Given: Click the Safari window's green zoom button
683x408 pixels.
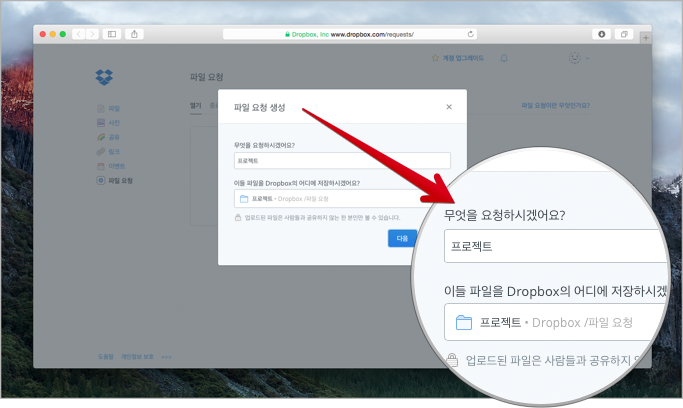Looking at the screenshot, I should (x=63, y=34).
